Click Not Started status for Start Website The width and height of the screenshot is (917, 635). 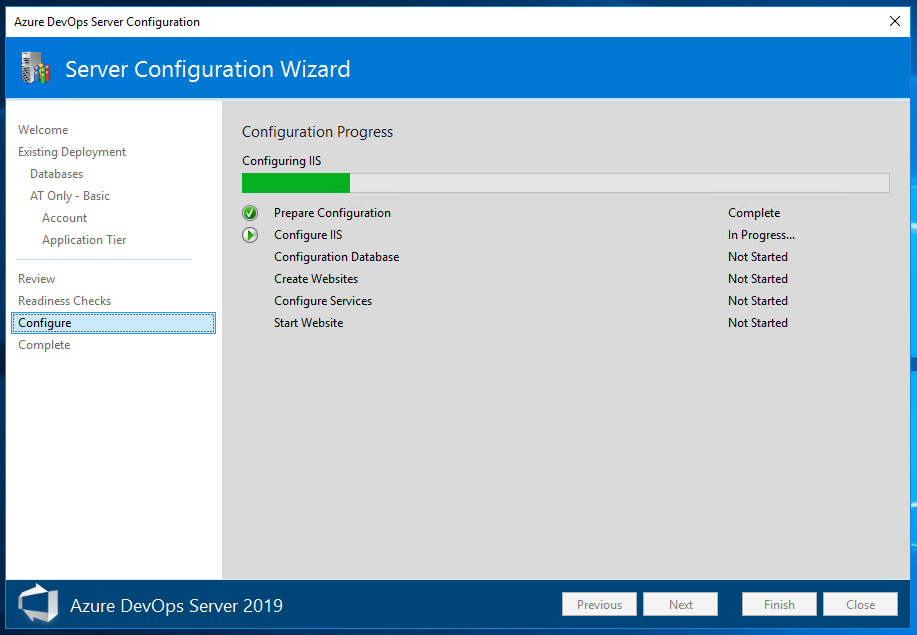pyautogui.click(x=758, y=323)
